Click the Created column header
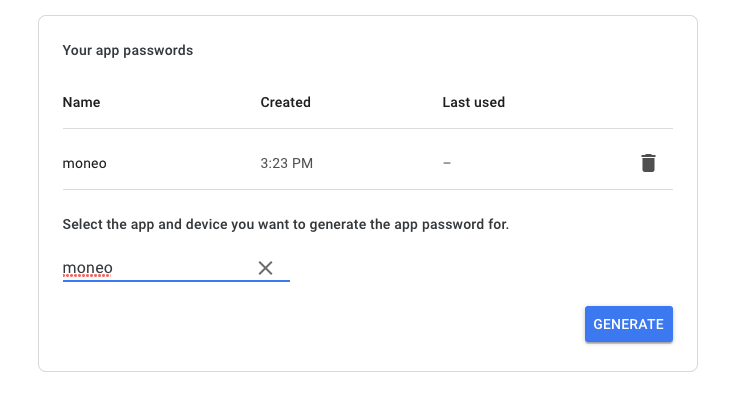 click(285, 102)
